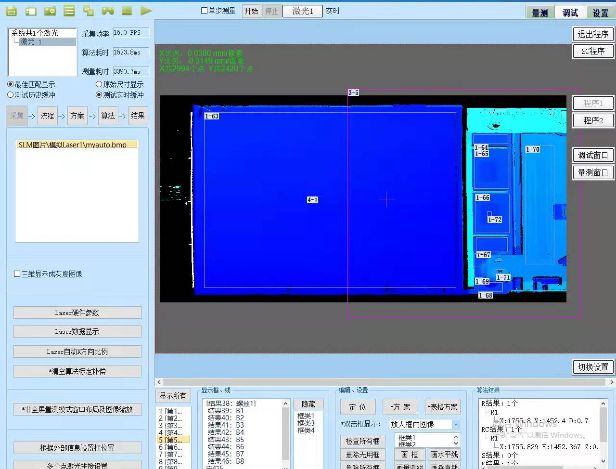Click the 1-63 region label in the image

point(212,116)
